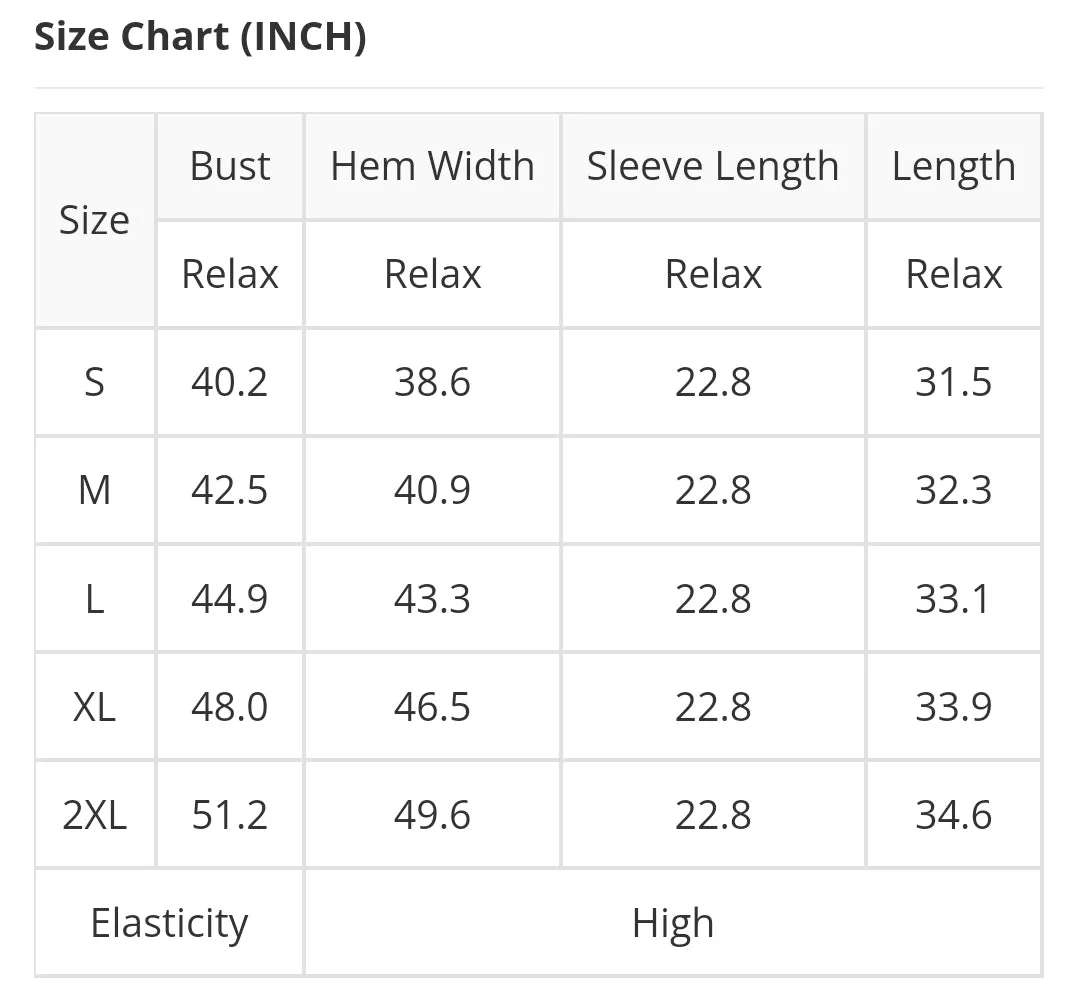Image resolution: width=1080 pixels, height=994 pixels.
Task: Select the Size header cell
Action: click(94, 220)
